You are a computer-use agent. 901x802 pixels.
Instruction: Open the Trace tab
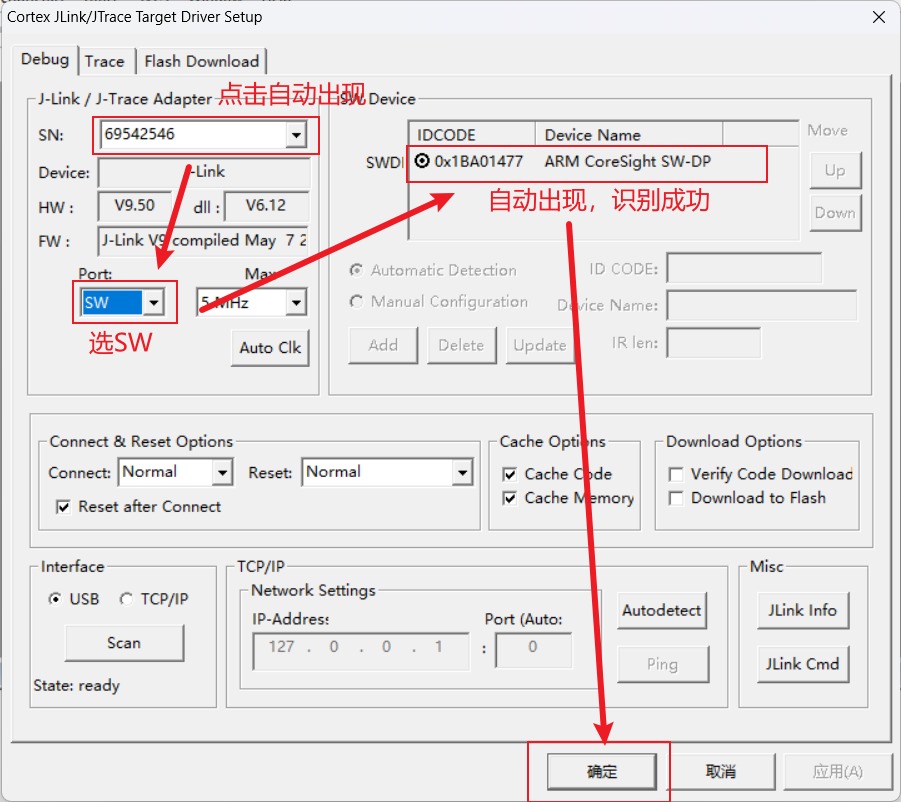point(105,61)
